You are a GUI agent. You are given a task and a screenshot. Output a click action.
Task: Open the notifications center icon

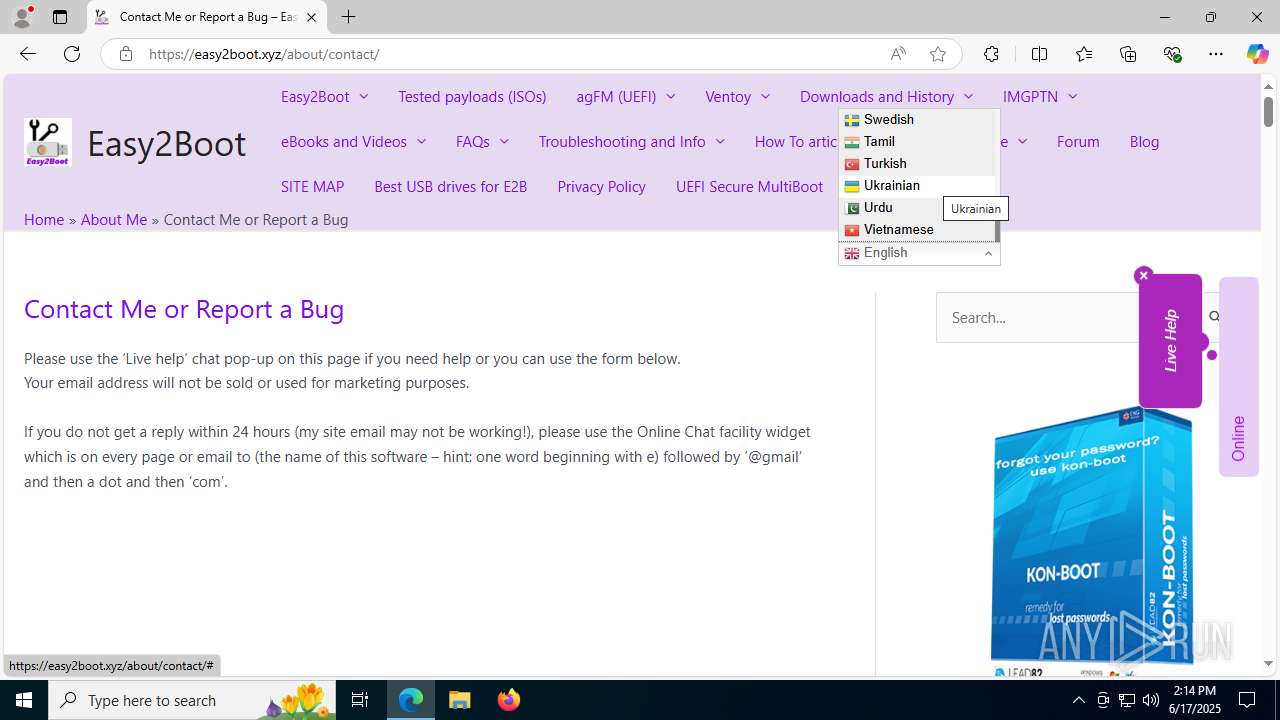click(x=1248, y=700)
